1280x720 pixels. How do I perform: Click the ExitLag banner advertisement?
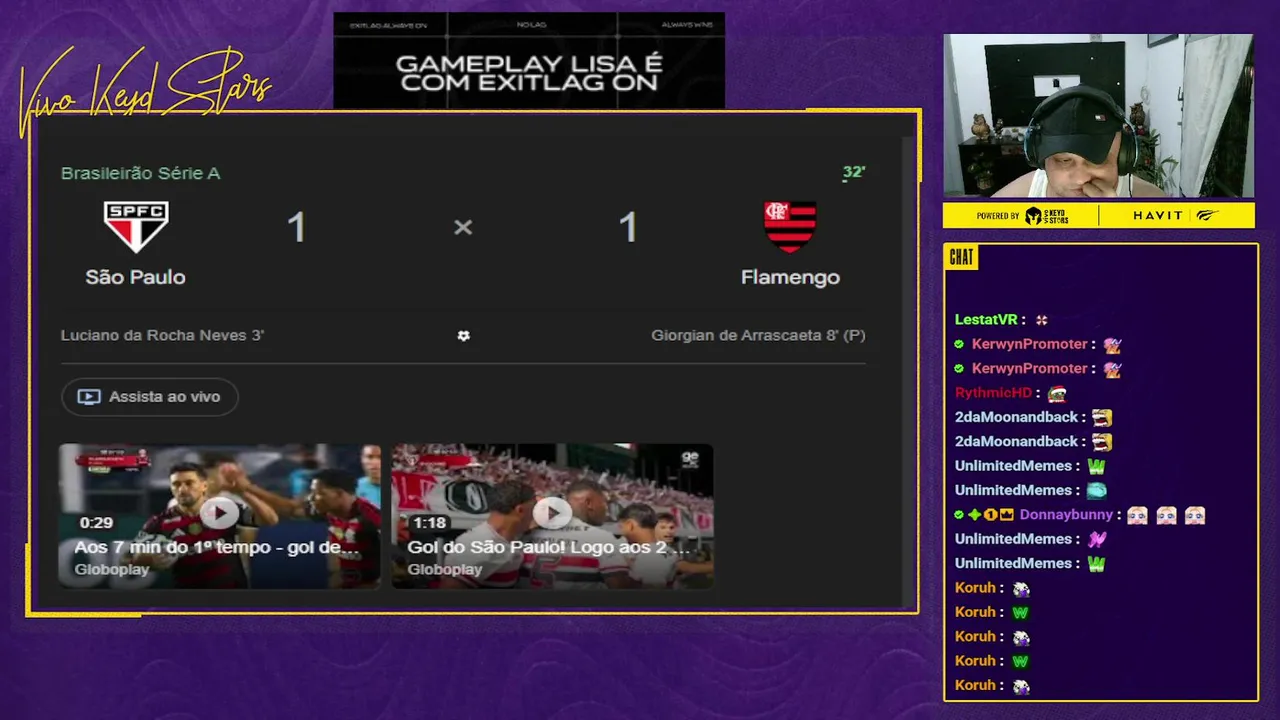[x=529, y=60]
